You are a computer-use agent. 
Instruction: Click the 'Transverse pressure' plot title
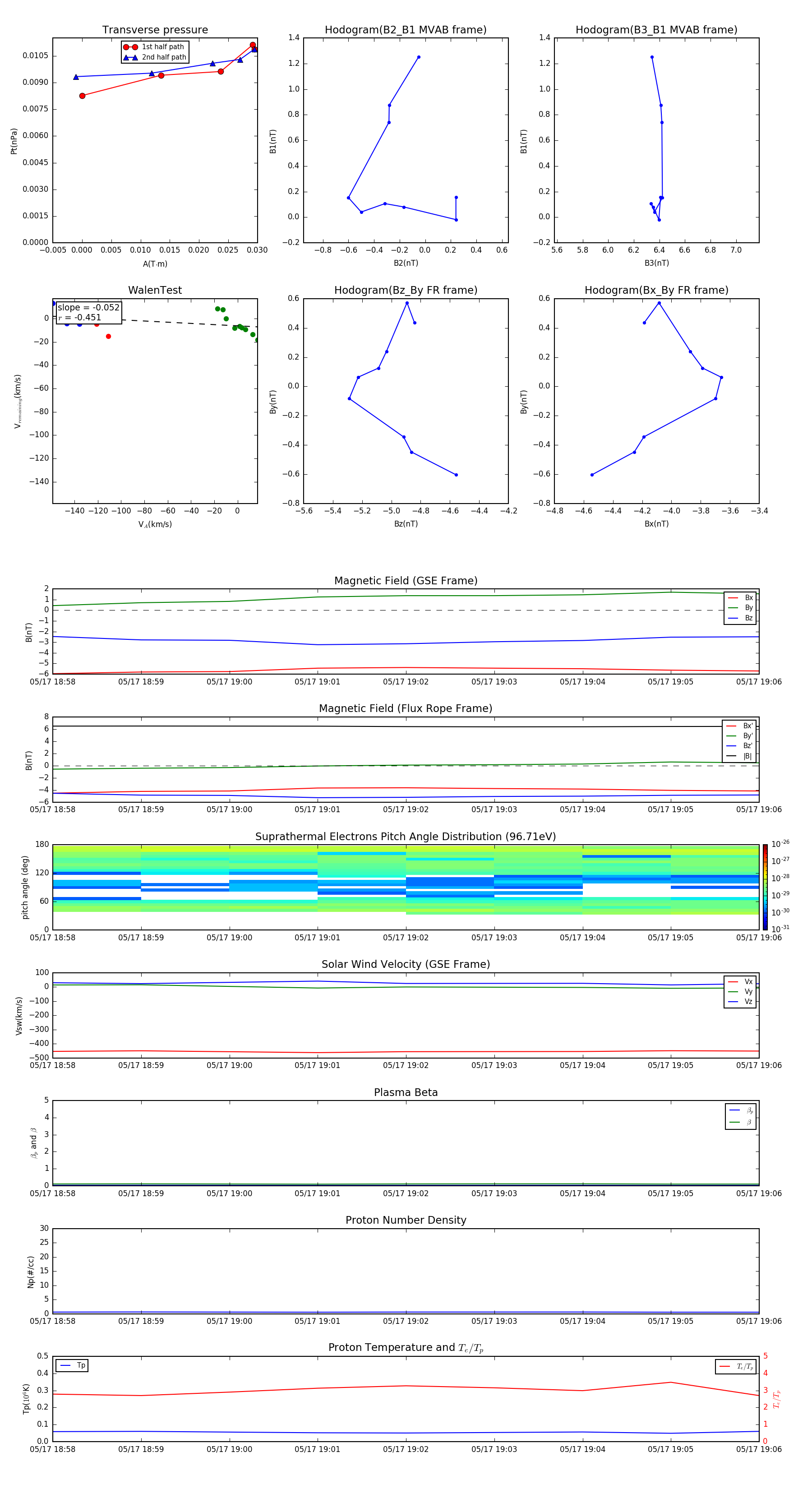155,30
